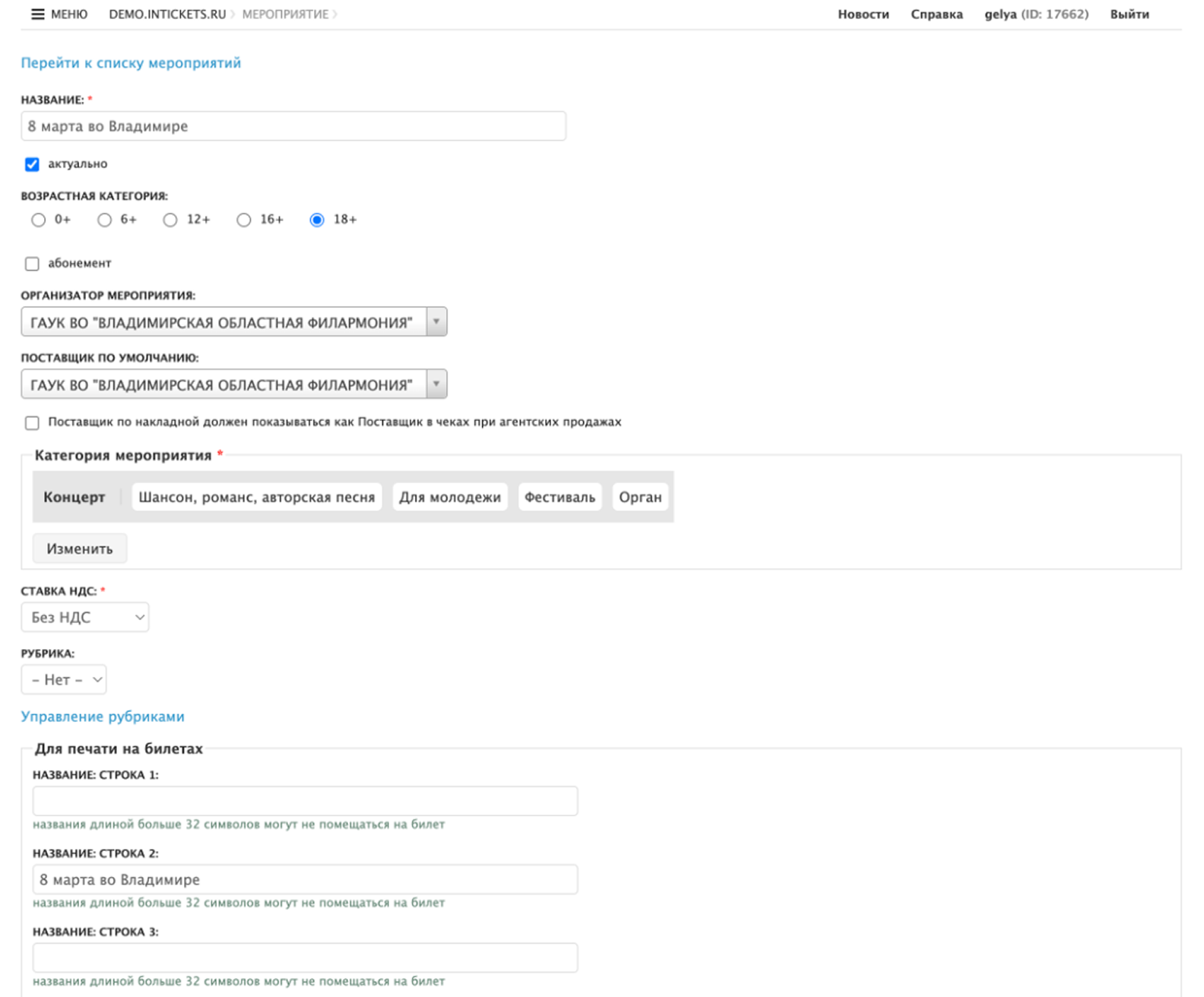Enable the абонемент checkbox
This screenshot has height=997, width=1204.
point(32,264)
